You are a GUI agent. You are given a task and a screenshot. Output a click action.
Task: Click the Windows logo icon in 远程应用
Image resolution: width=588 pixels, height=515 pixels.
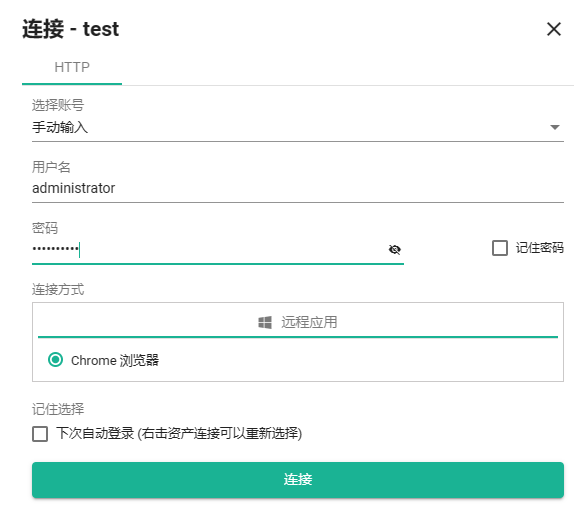coord(265,322)
